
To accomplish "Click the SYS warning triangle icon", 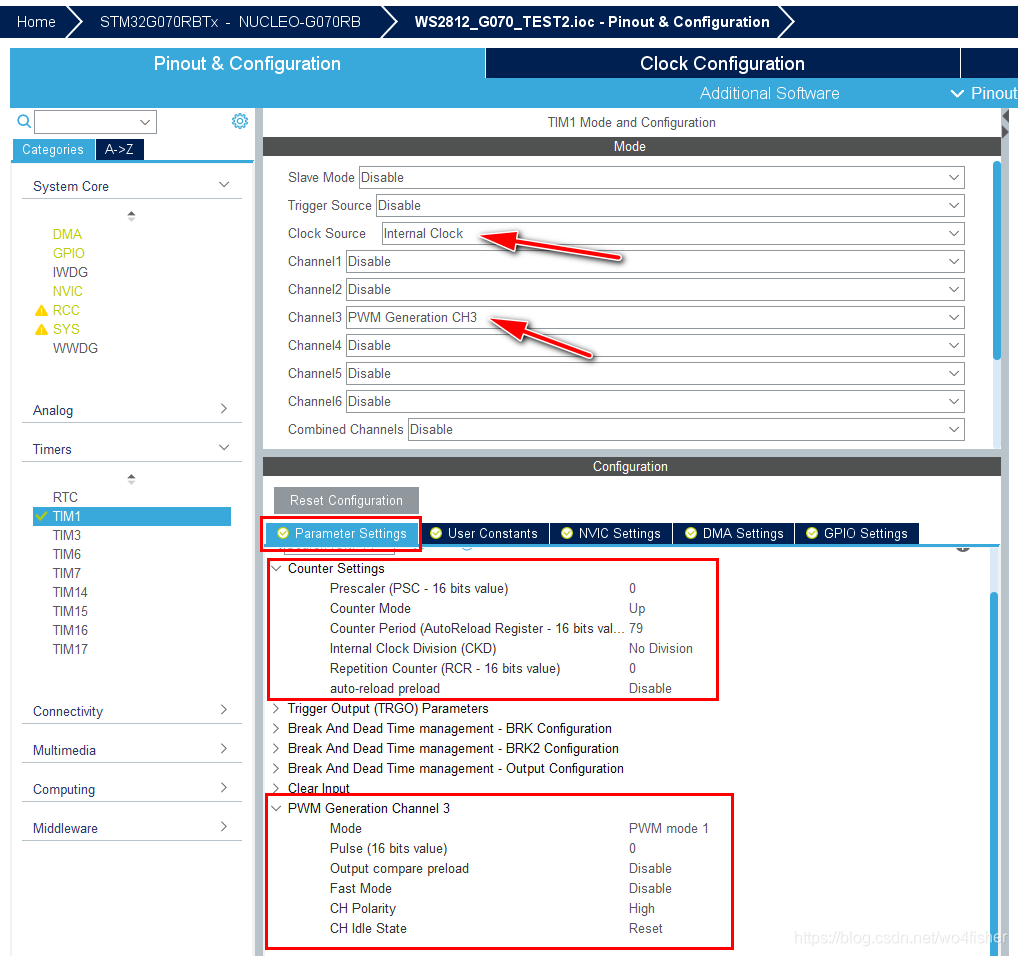I will [x=42, y=330].
